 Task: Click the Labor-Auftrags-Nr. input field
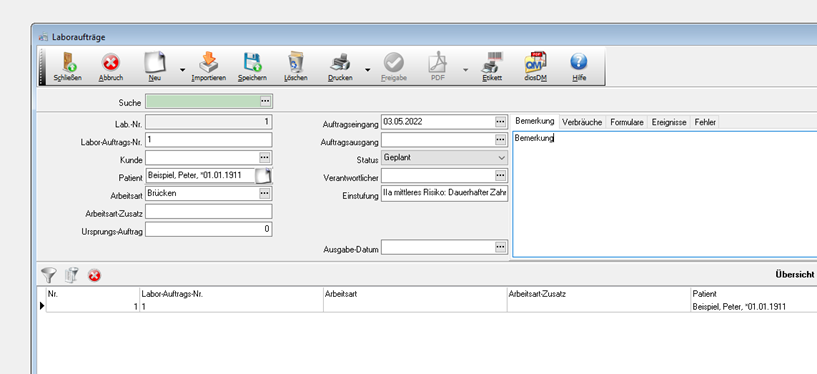208,140
